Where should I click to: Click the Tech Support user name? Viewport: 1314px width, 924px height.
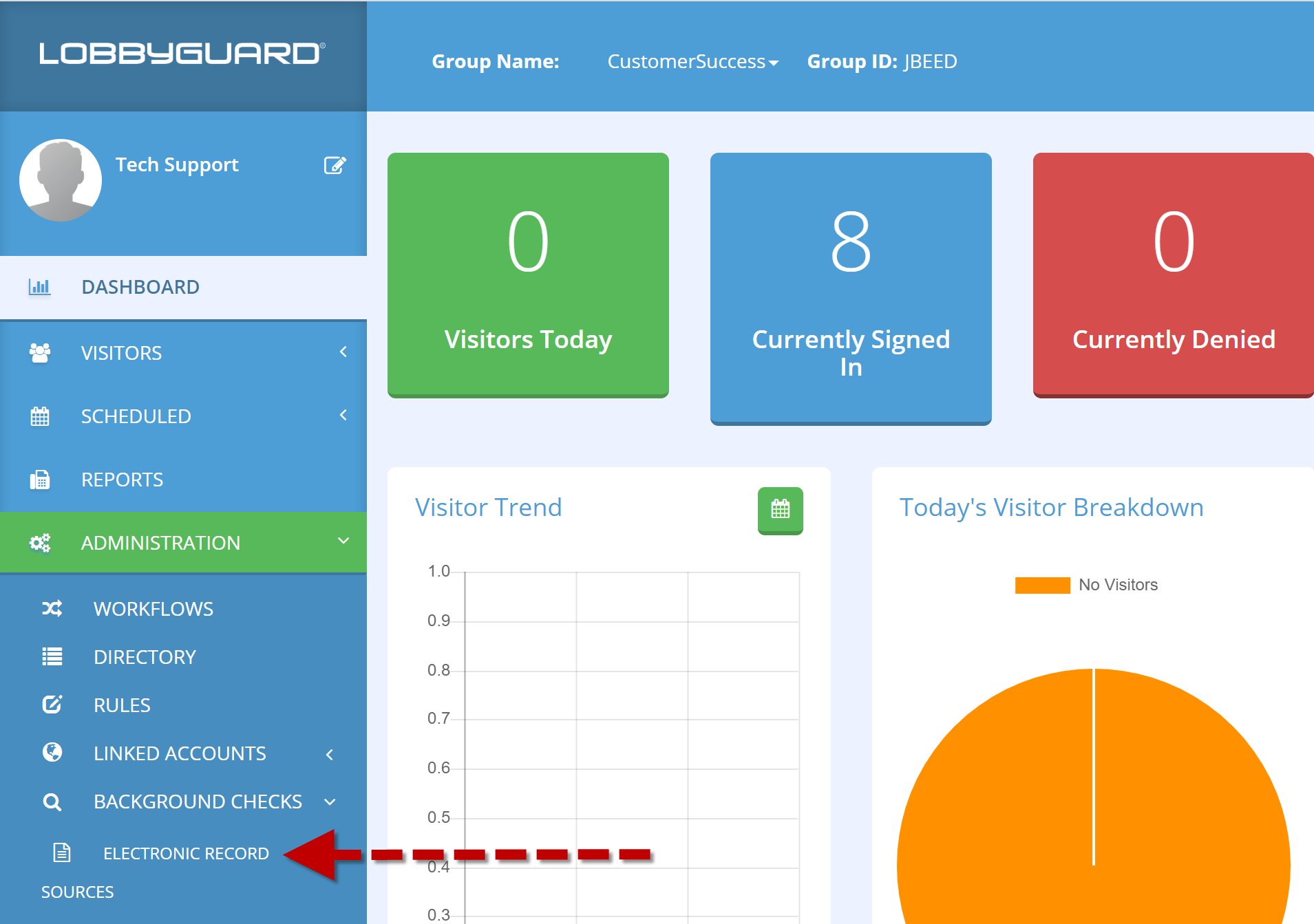pyautogui.click(x=177, y=165)
